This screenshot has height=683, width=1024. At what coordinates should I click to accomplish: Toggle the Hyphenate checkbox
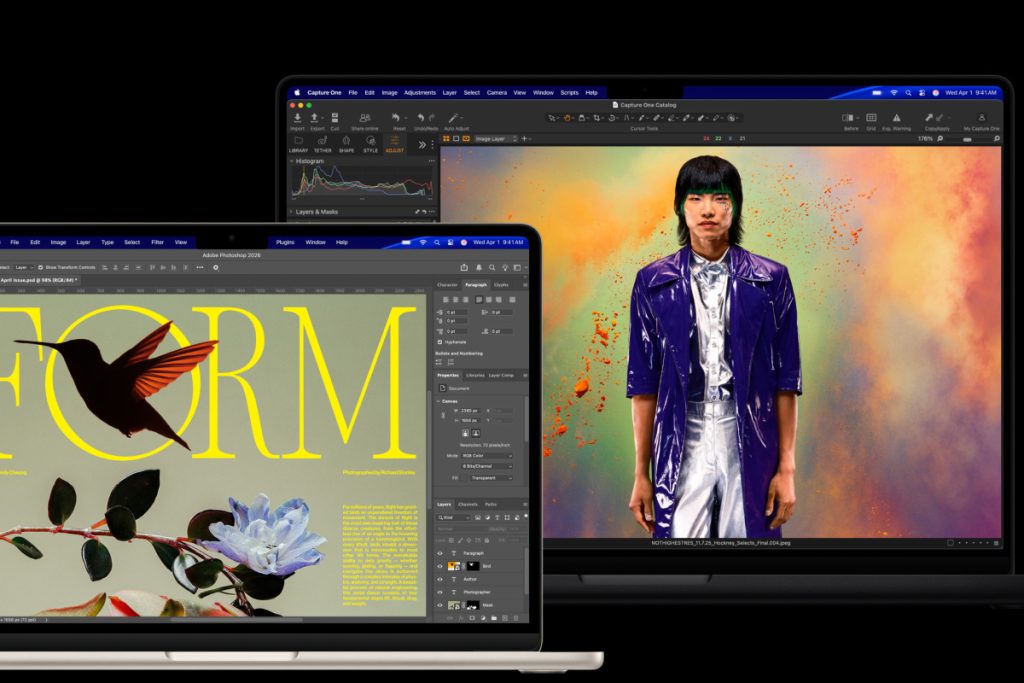click(439, 341)
